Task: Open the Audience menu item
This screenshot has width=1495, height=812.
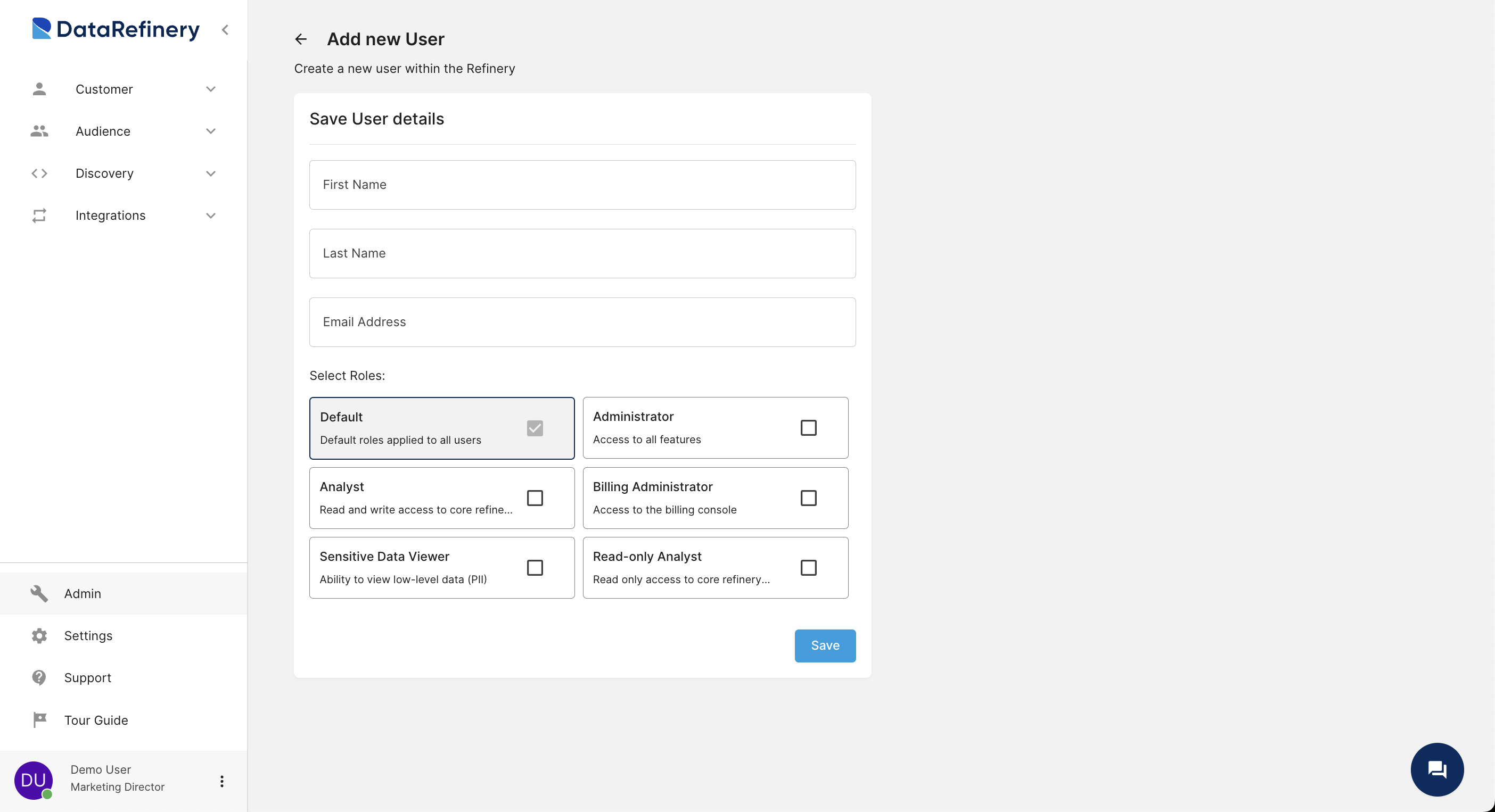Action: point(124,131)
